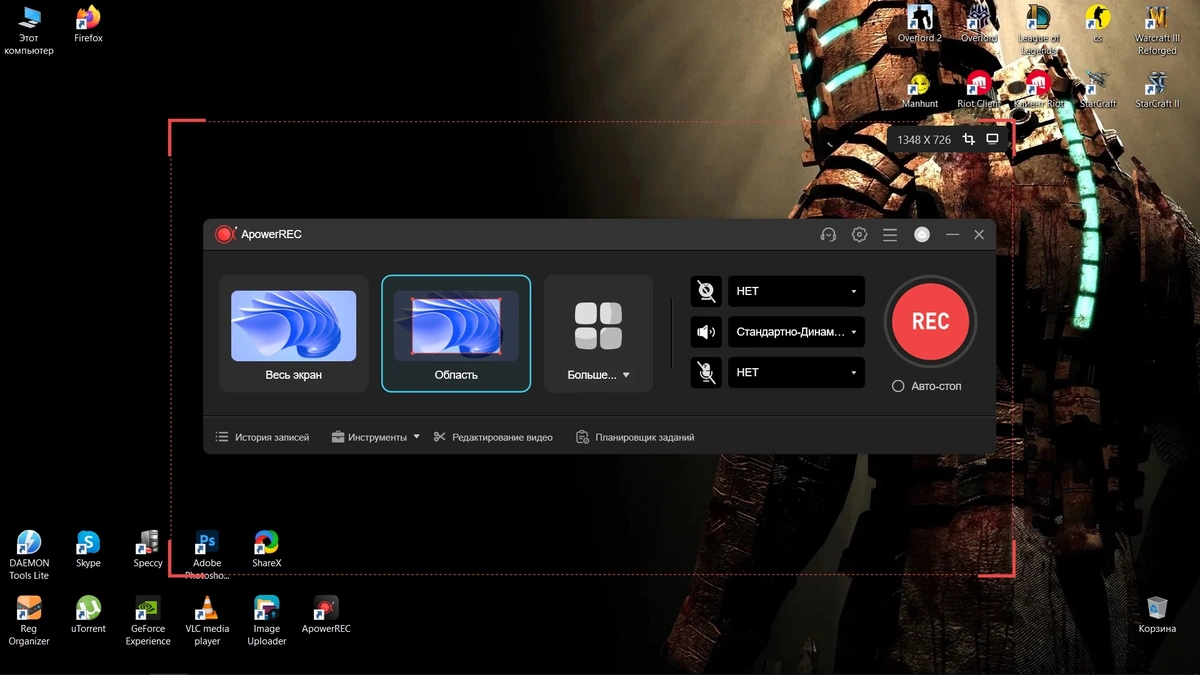This screenshot has width=1200, height=675.
Task: Select uTorrent desktop shortcut
Action: click(88, 615)
